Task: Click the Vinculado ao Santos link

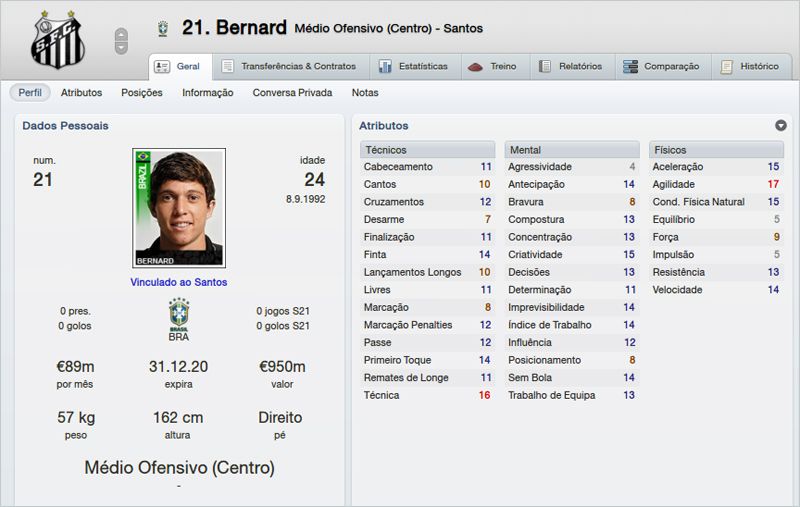Action: click(x=179, y=282)
